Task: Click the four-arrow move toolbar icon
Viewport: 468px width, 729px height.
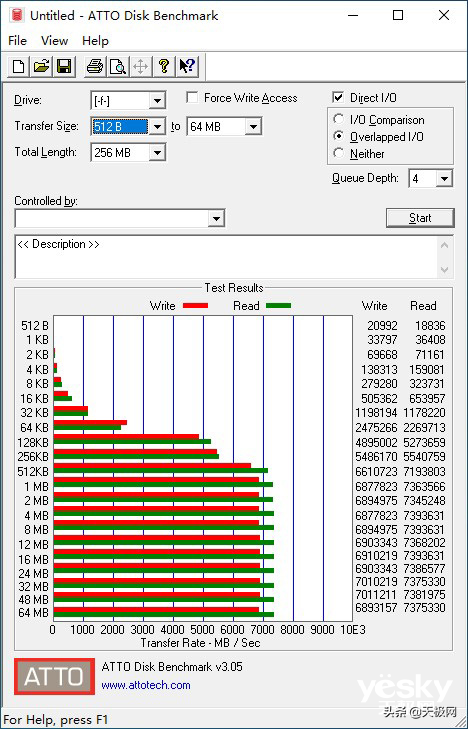Action: pos(140,66)
